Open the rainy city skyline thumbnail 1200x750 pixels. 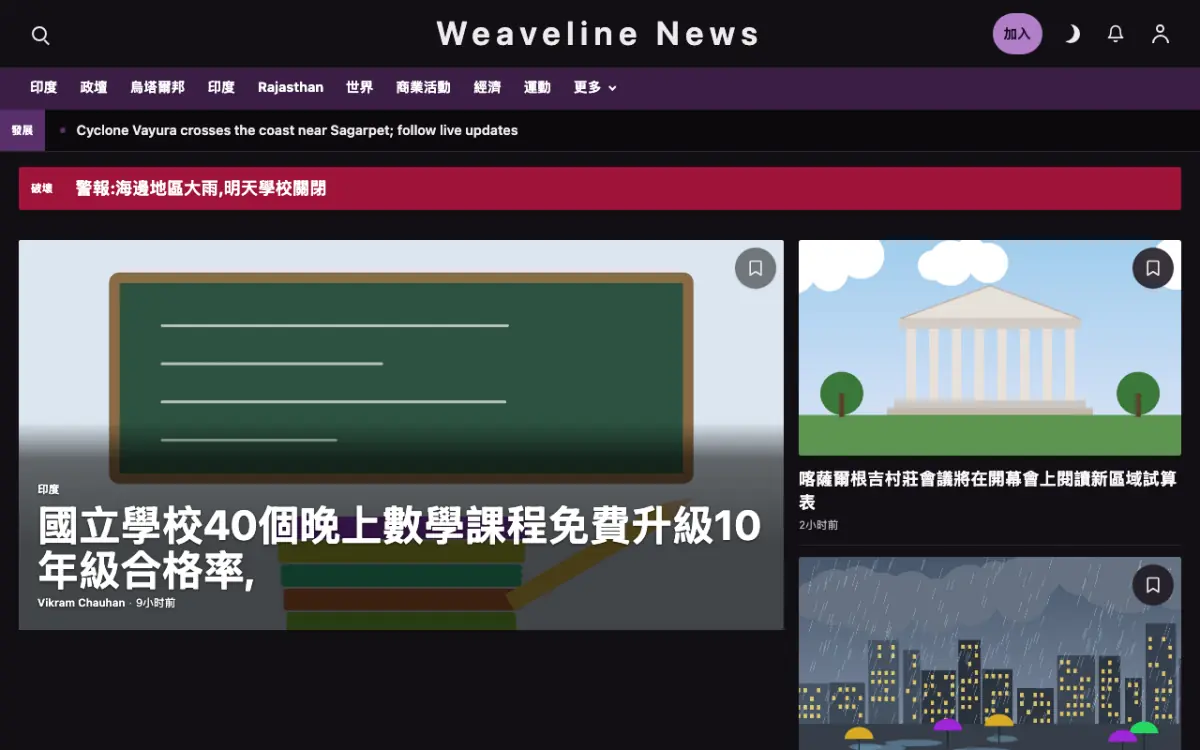click(x=989, y=653)
